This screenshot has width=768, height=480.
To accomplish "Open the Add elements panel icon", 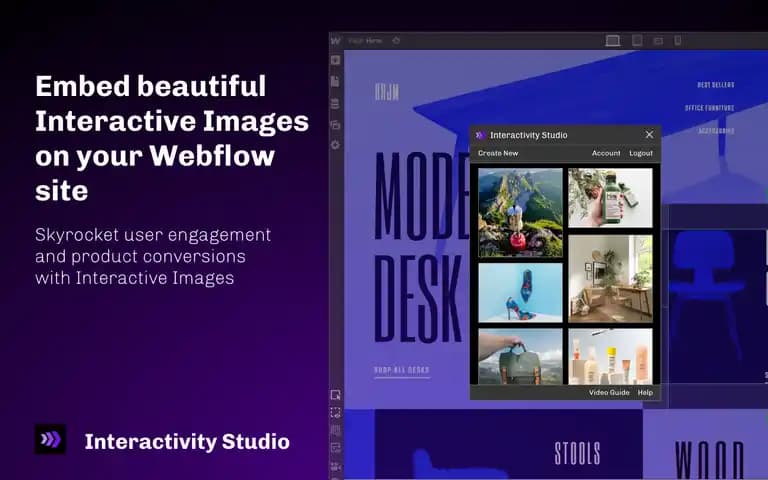I will 336,60.
